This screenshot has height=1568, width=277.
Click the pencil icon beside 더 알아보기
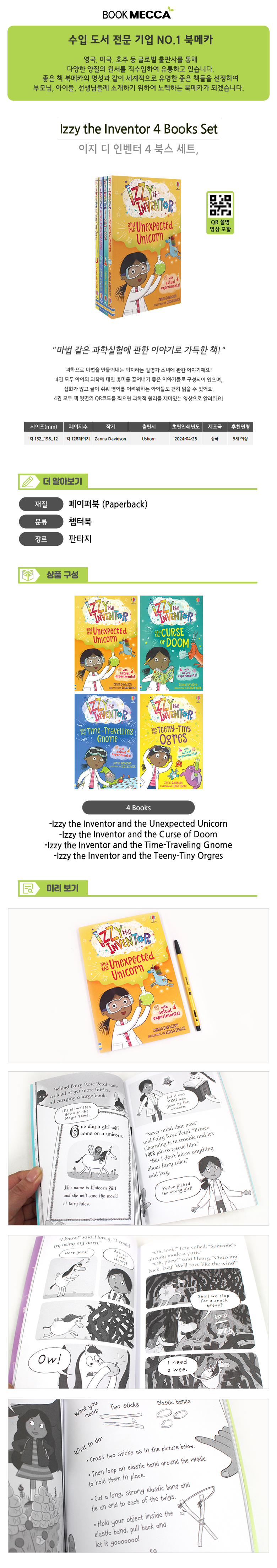click(28, 481)
